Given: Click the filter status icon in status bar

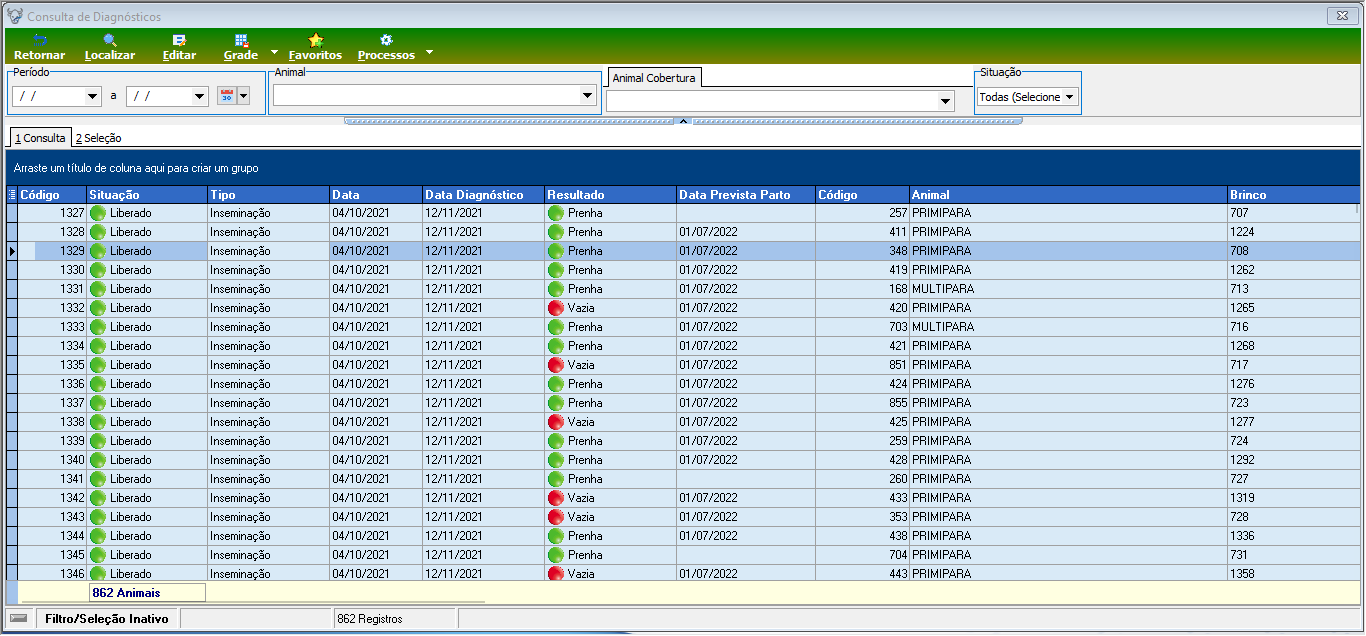Looking at the screenshot, I should [19, 619].
